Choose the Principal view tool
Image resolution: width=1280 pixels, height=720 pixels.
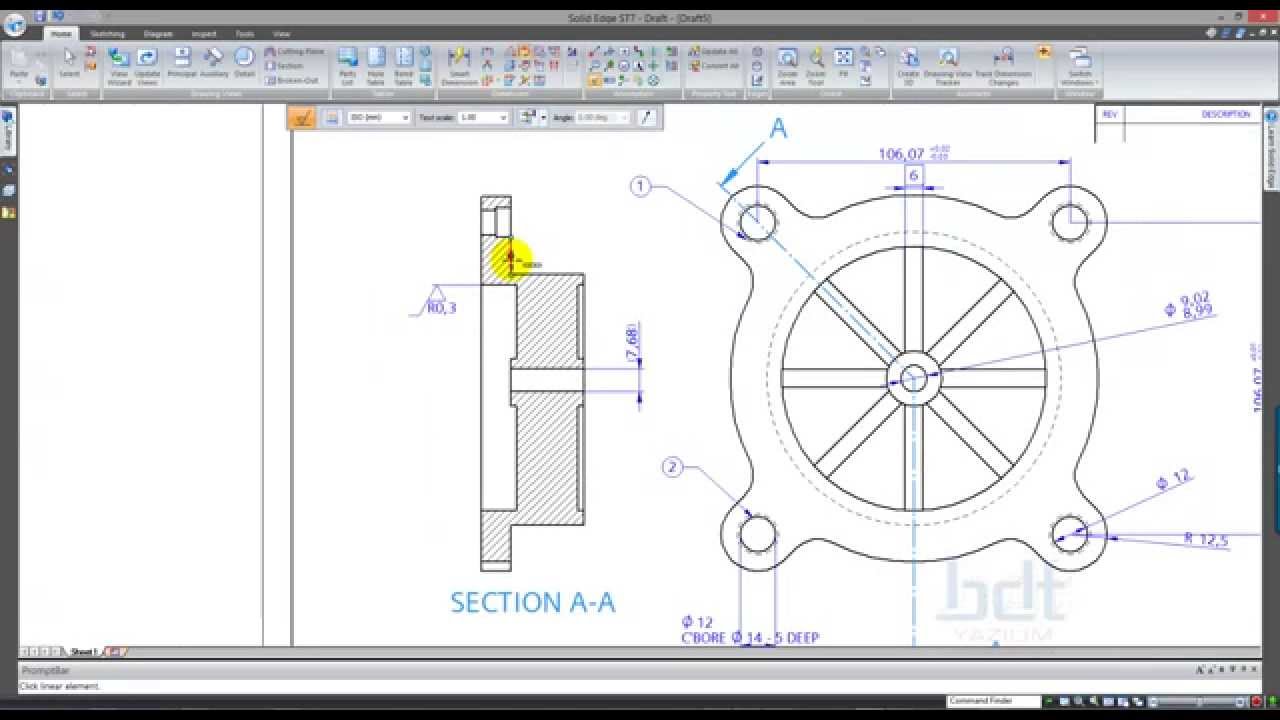pyautogui.click(x=182, y=64)
